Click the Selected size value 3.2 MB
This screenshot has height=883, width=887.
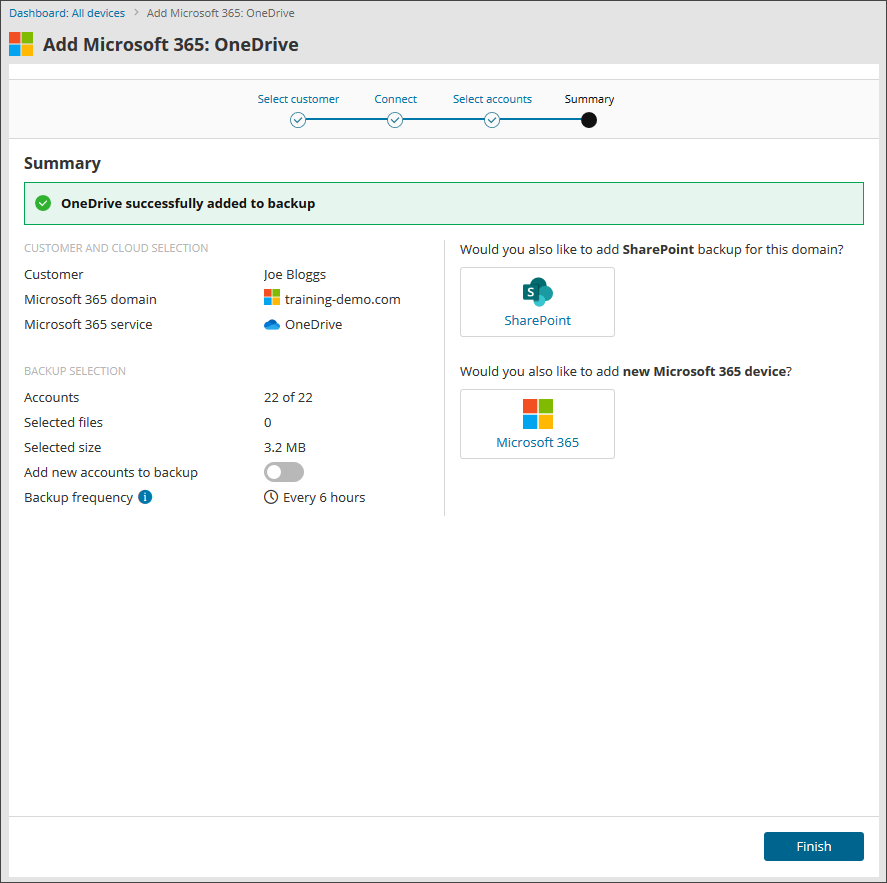[x=285, y=447]
